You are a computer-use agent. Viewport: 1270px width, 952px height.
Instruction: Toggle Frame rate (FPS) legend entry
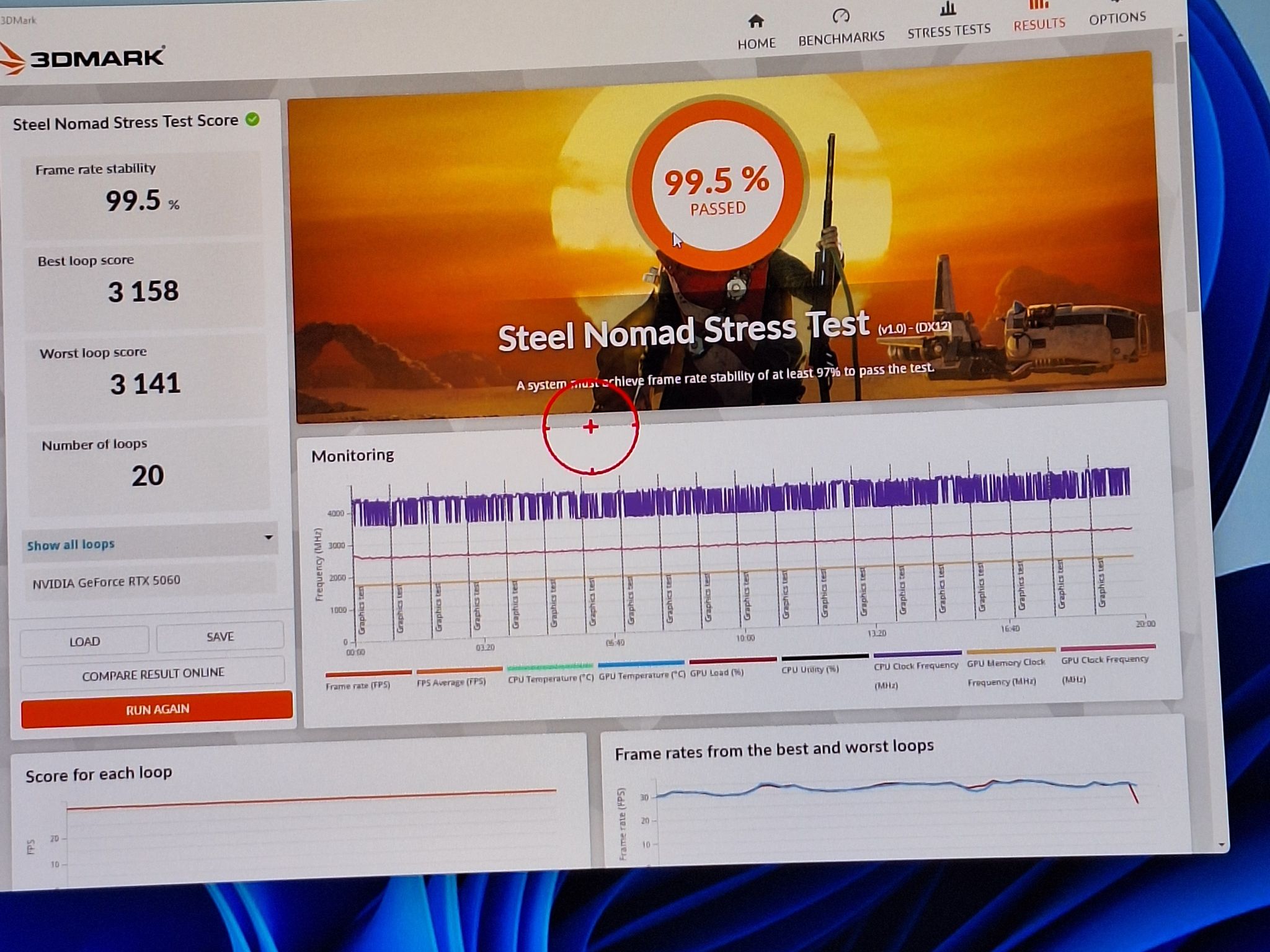[x=367, y=679]
